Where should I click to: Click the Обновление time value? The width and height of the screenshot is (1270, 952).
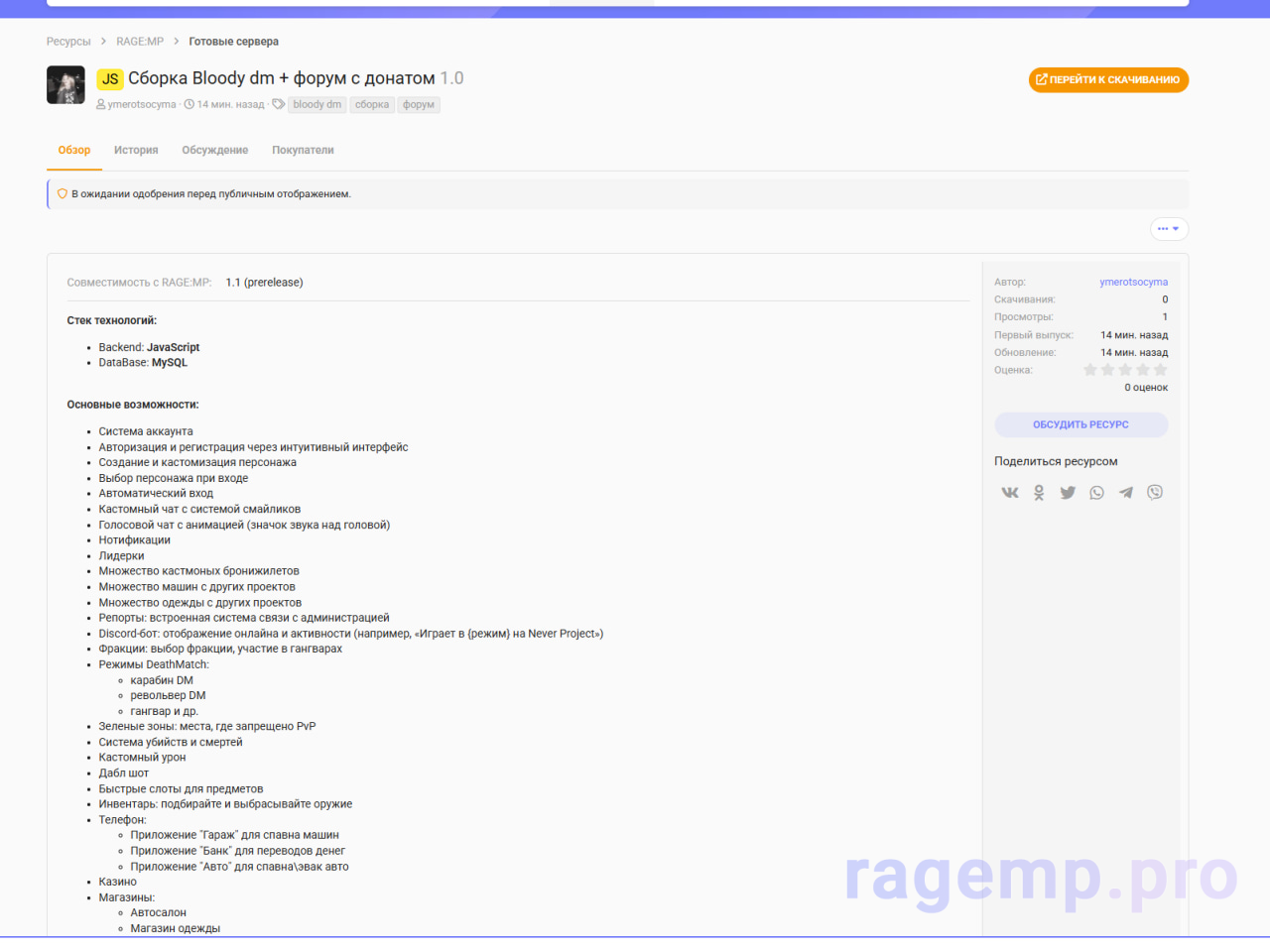(1134, 353)
